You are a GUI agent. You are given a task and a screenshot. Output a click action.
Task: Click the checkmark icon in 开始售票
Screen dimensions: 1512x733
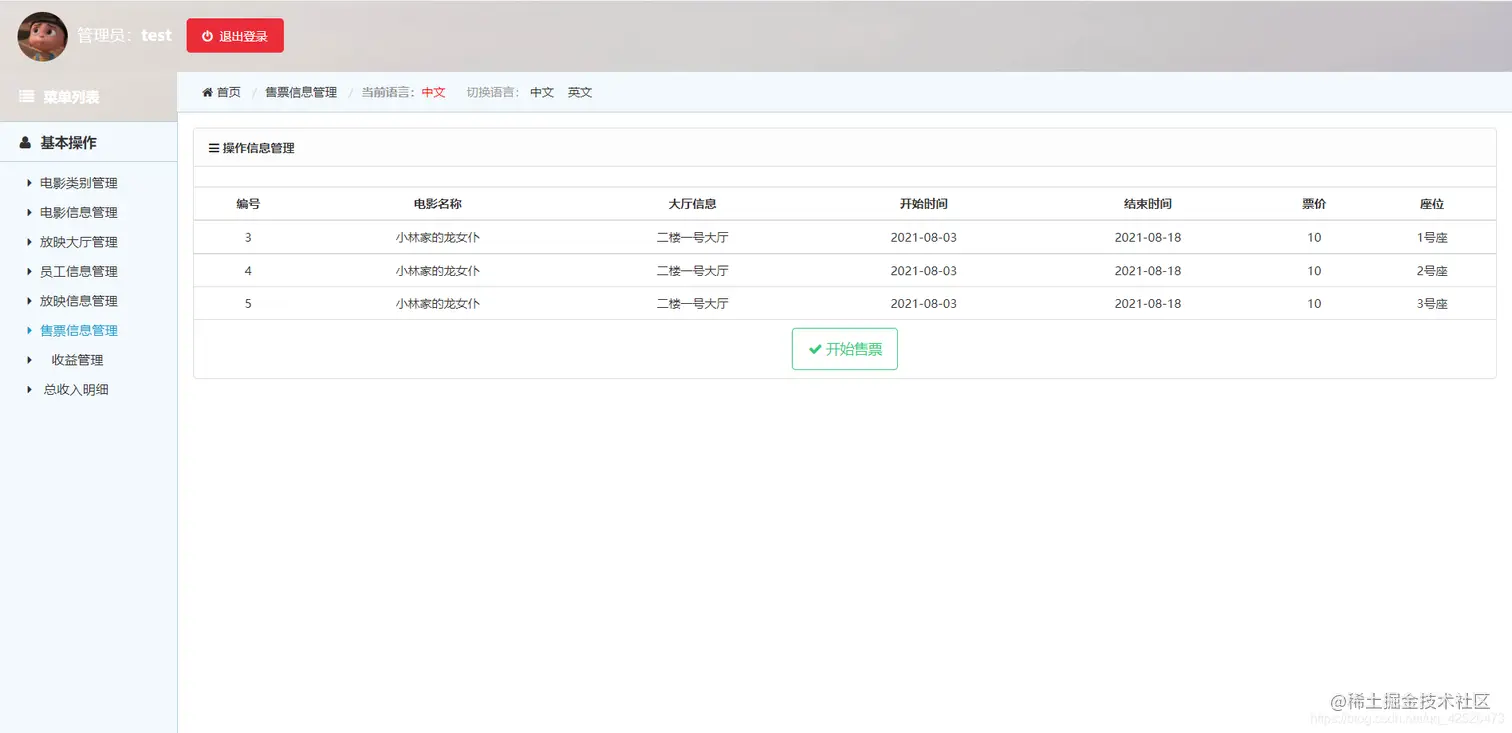pyautogui.click(x=815, y=349)
